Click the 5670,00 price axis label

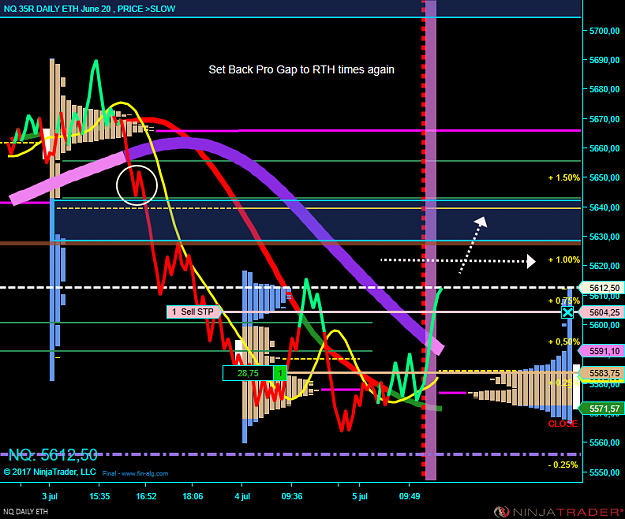(604, 119)
